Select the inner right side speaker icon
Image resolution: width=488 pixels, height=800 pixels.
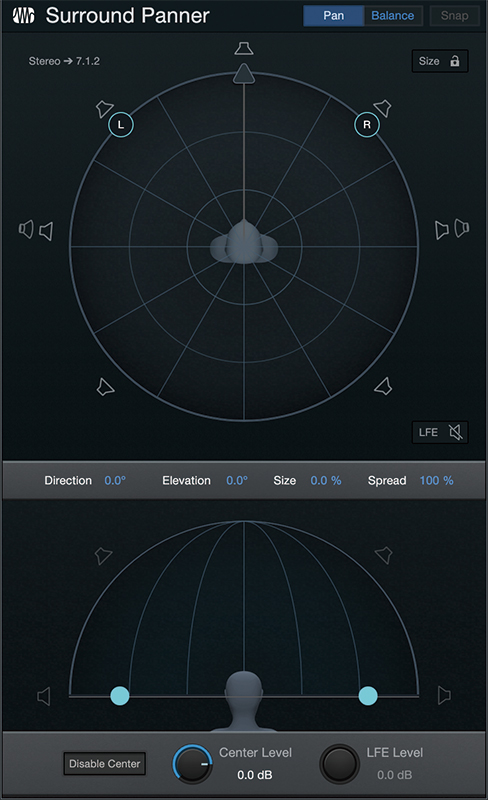tap(442, 230)
